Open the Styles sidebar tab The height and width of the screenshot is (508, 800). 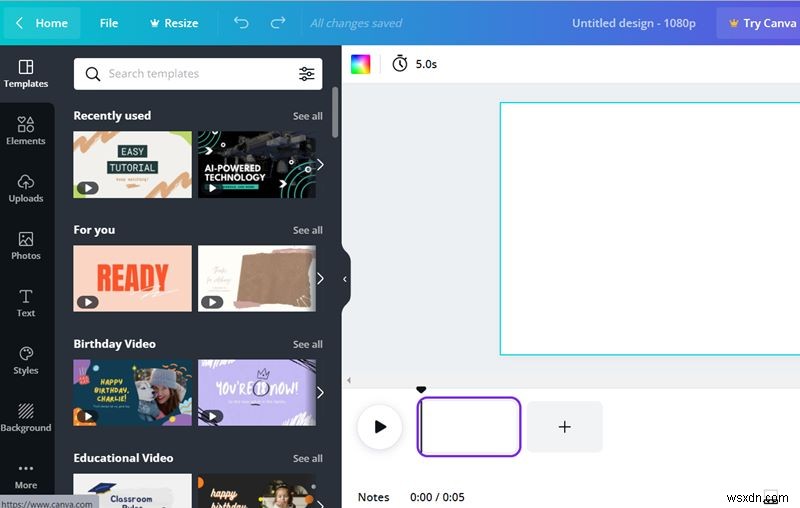point(26,361)
